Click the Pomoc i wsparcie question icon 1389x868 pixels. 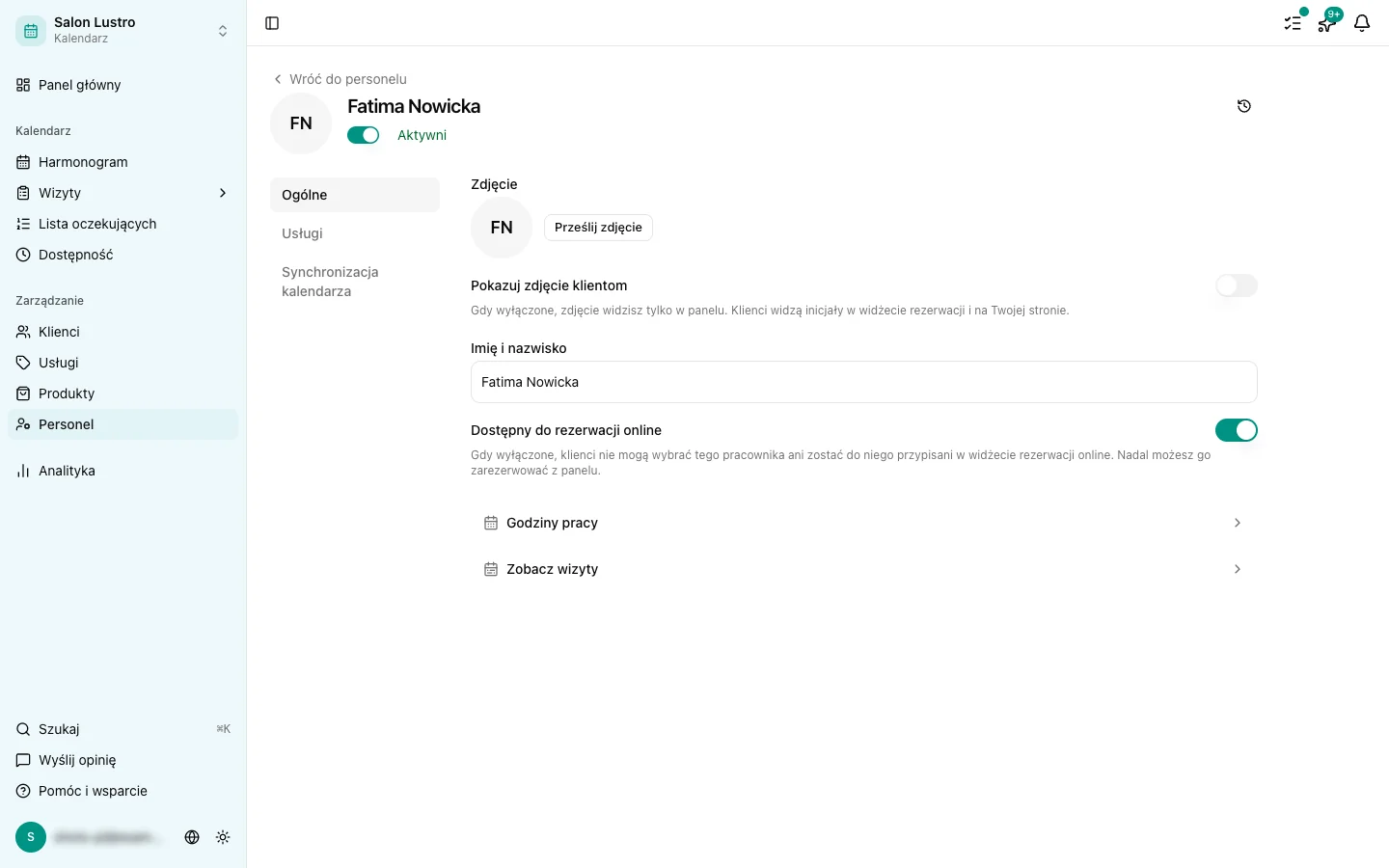pyautogui.click(x=23, y=791)
